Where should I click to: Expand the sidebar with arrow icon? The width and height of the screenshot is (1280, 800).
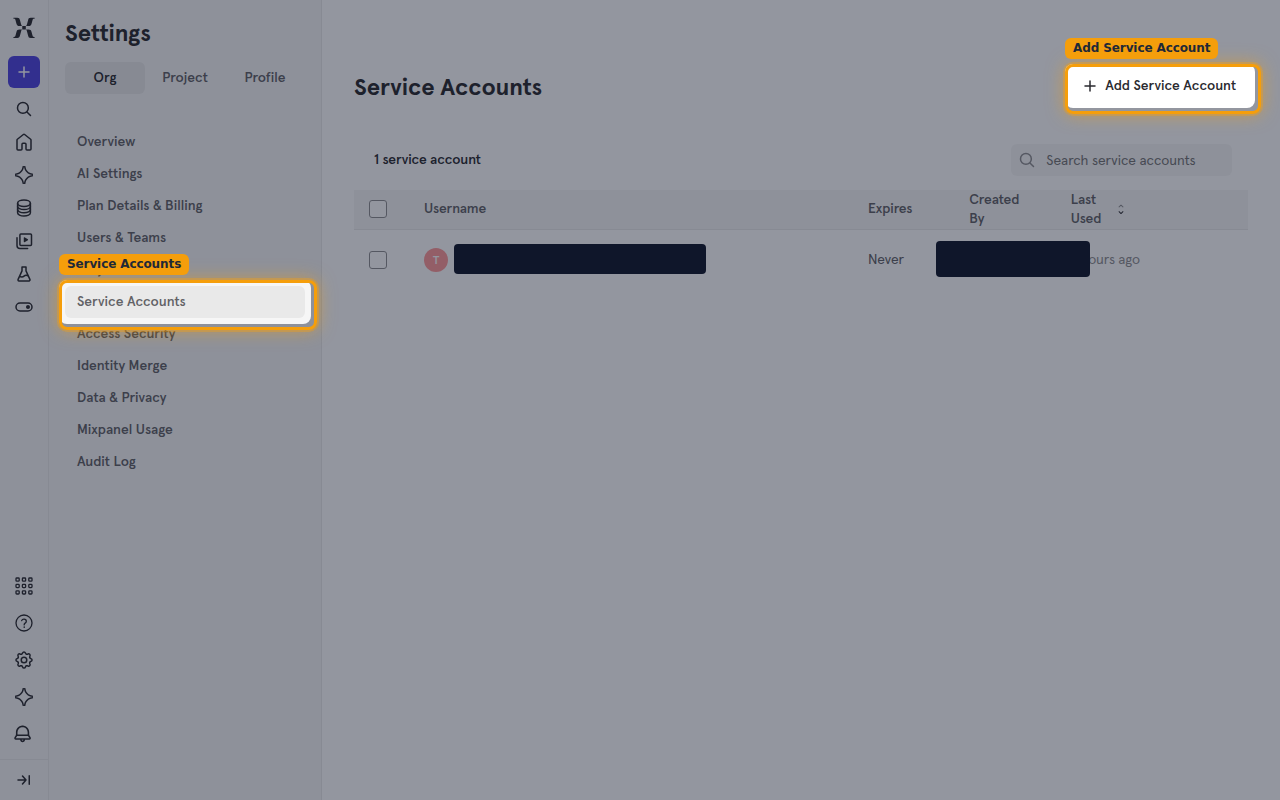coord(24,780)
